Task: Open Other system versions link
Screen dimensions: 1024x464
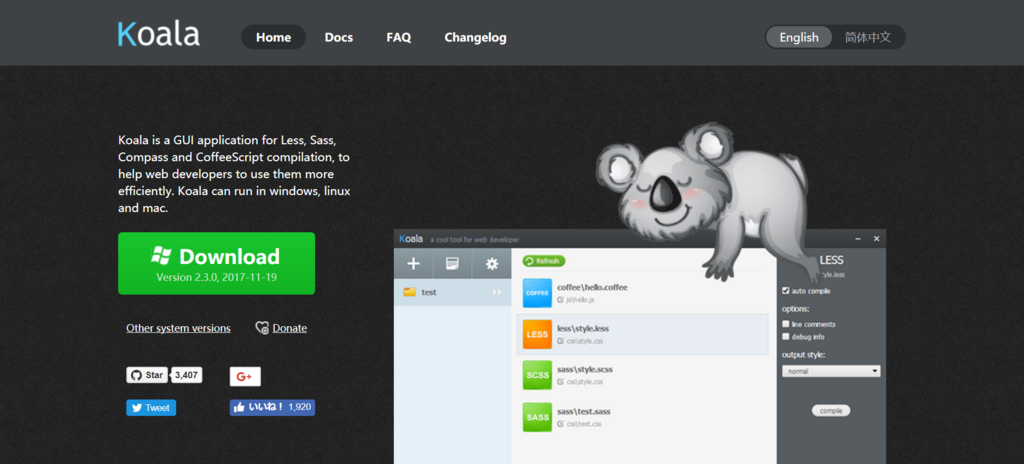Action: point(178,328)
